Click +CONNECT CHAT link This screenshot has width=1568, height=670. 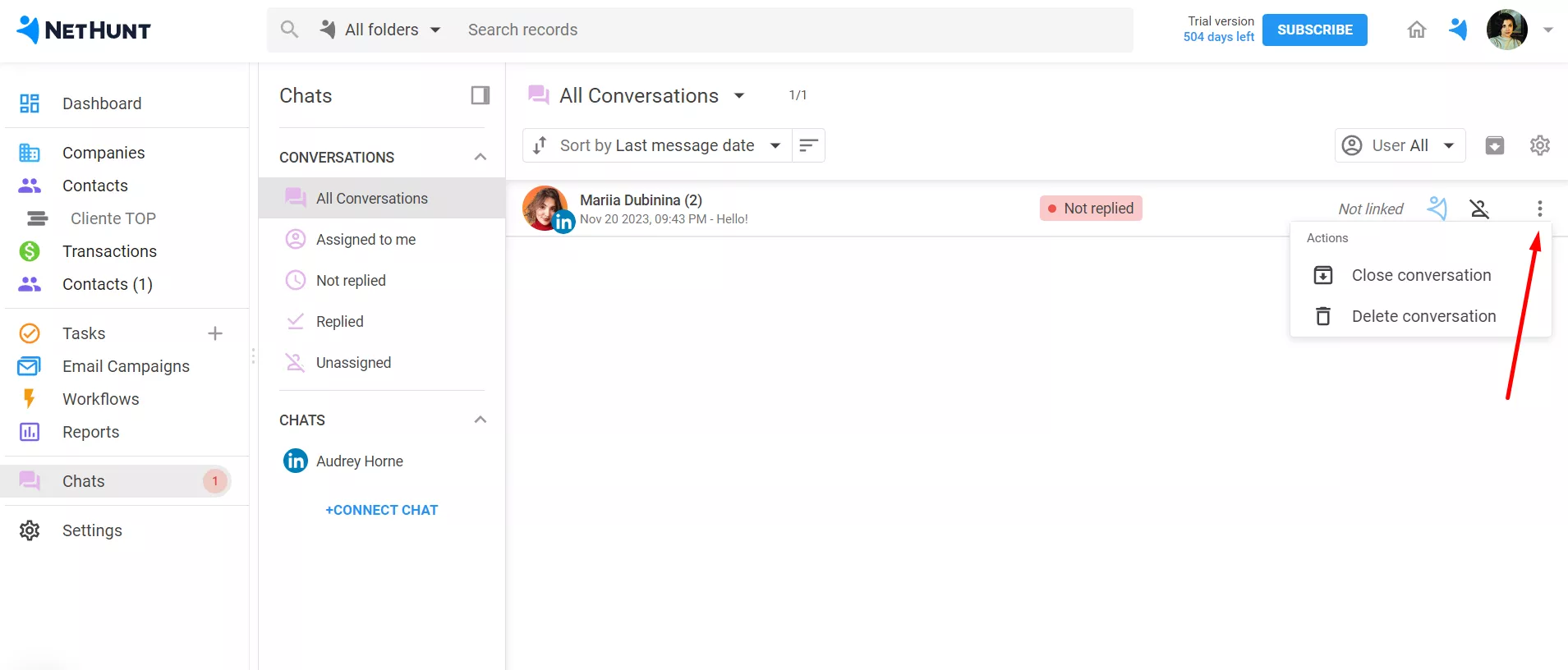(382, 510)
